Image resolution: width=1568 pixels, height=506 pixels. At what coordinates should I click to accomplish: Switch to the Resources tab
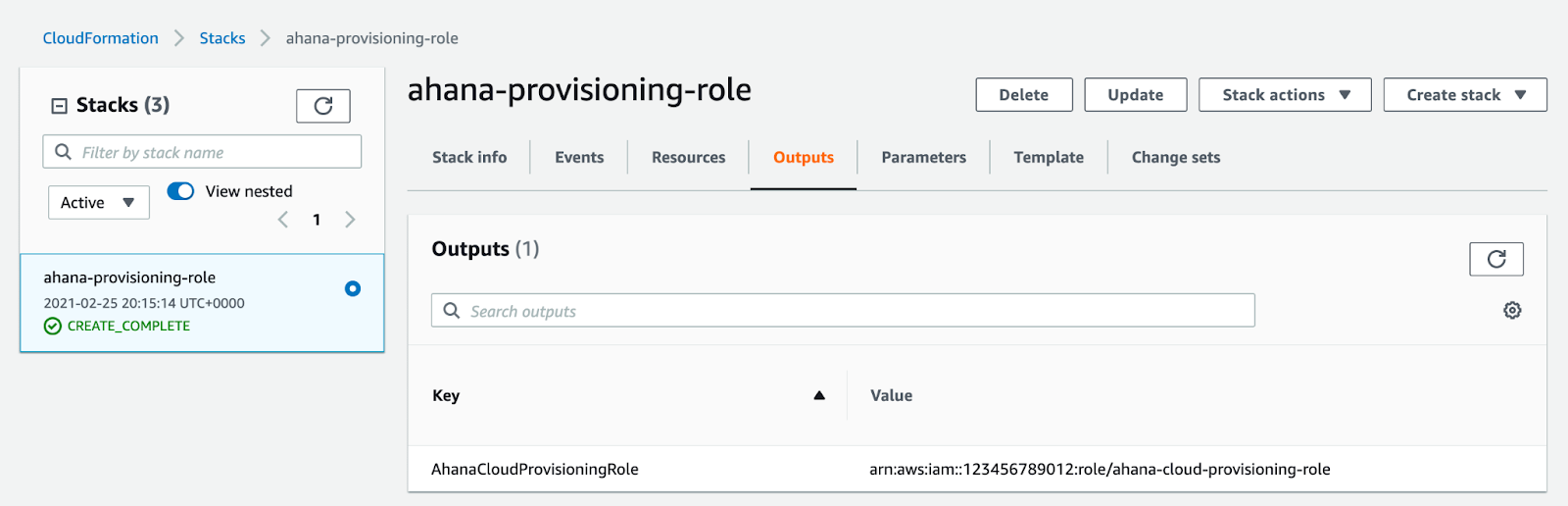[x=688, y=157]
